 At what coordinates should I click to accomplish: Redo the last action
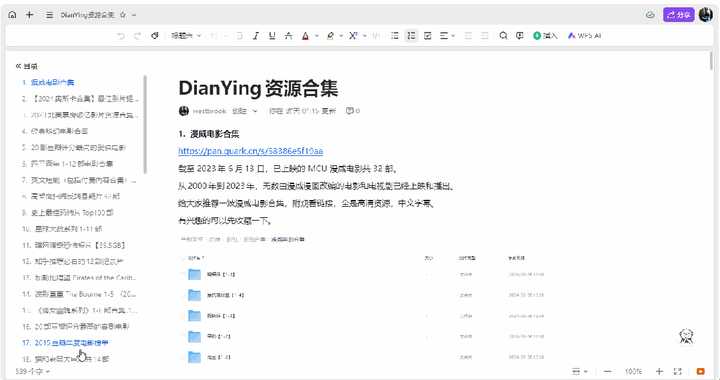click(137, 35)
